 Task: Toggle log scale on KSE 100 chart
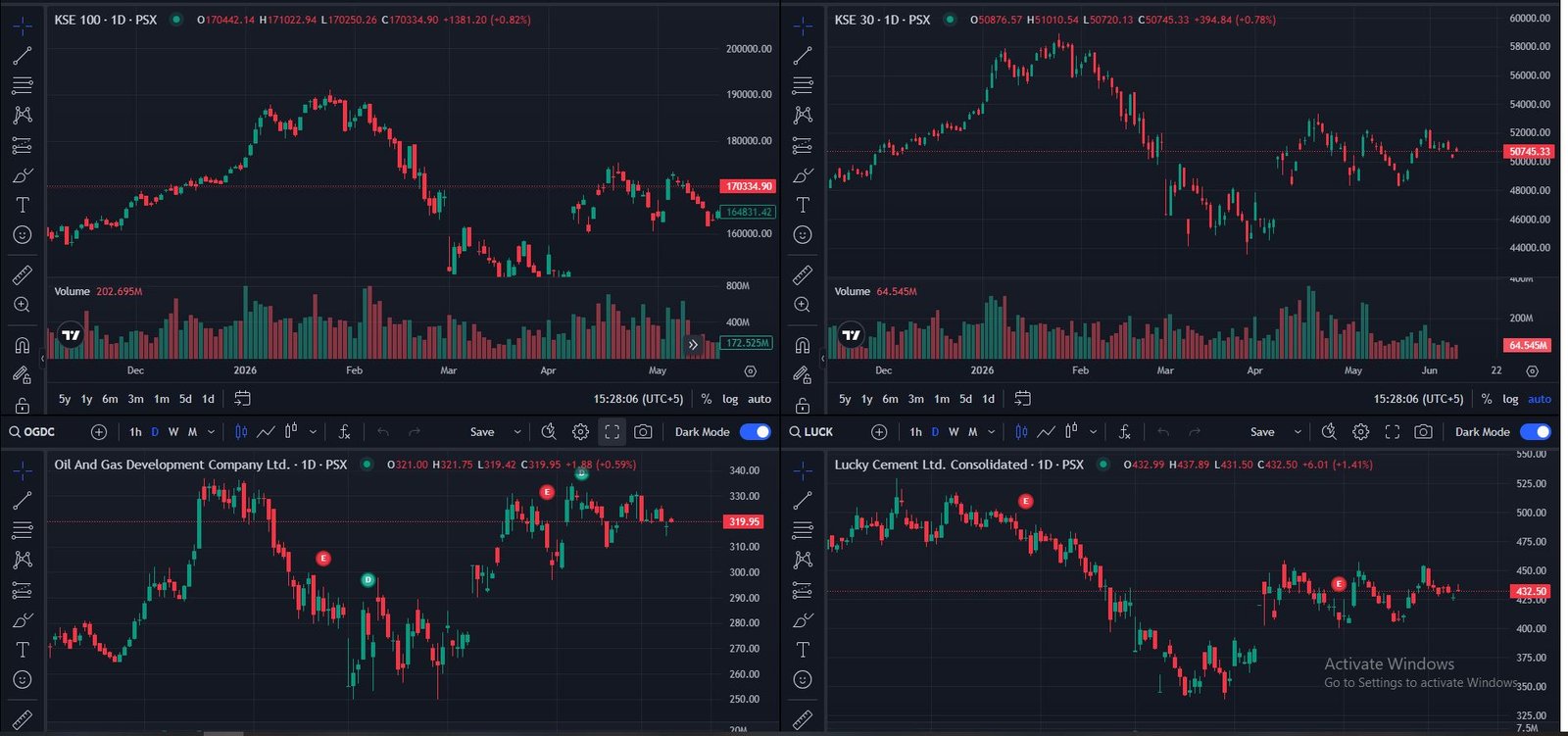coord(730,399)
